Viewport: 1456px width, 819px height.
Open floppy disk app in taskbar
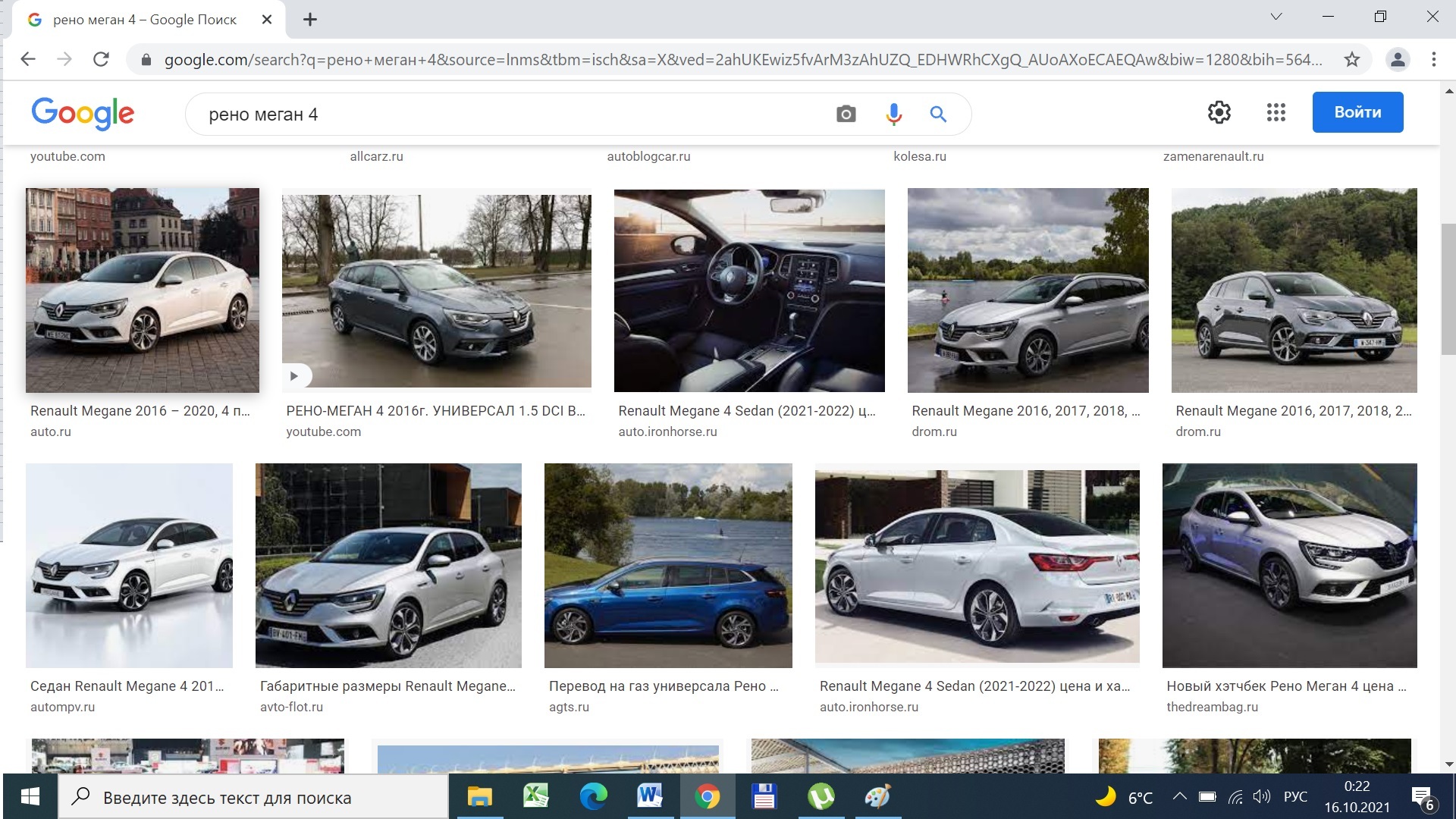[764, 797]
